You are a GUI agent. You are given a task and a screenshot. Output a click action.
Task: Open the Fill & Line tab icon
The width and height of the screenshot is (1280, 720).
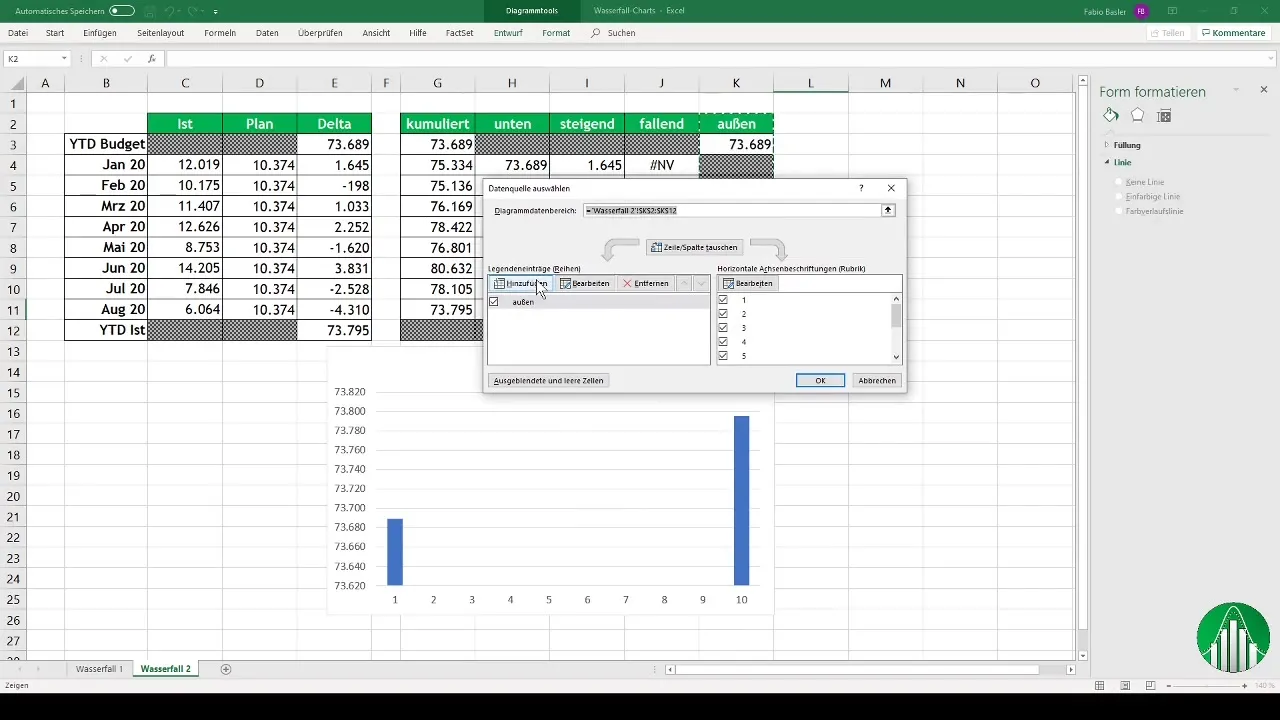click(1111, 116)
